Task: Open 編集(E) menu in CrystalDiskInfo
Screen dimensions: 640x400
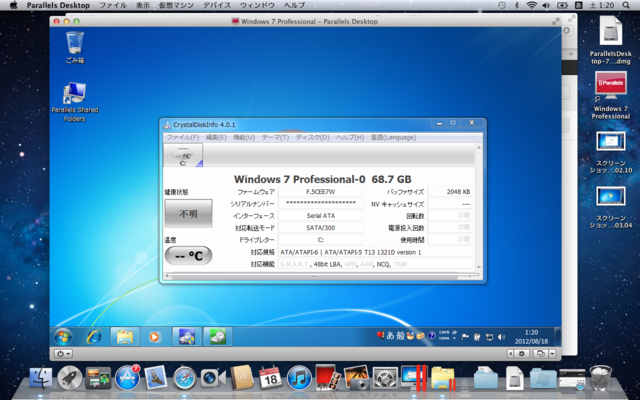Action: point(216,138)
